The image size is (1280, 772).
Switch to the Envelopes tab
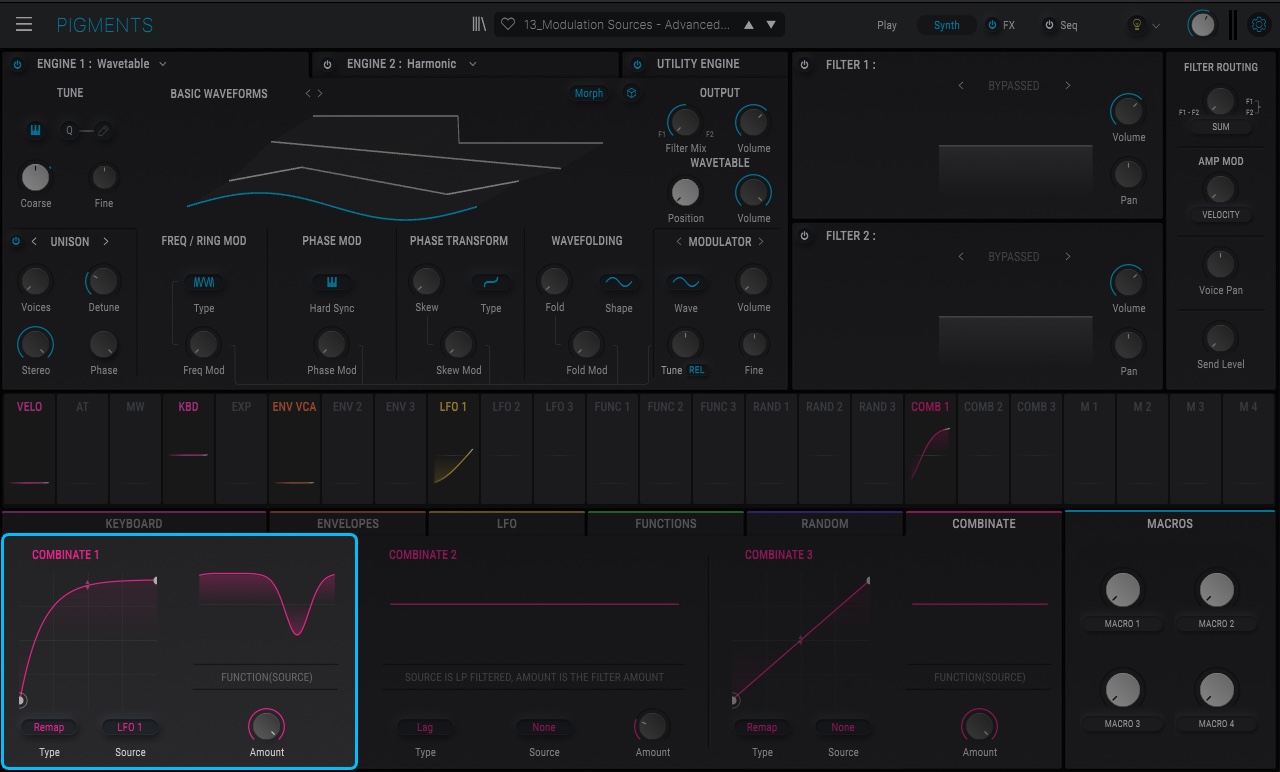click(x=348, y=523)
